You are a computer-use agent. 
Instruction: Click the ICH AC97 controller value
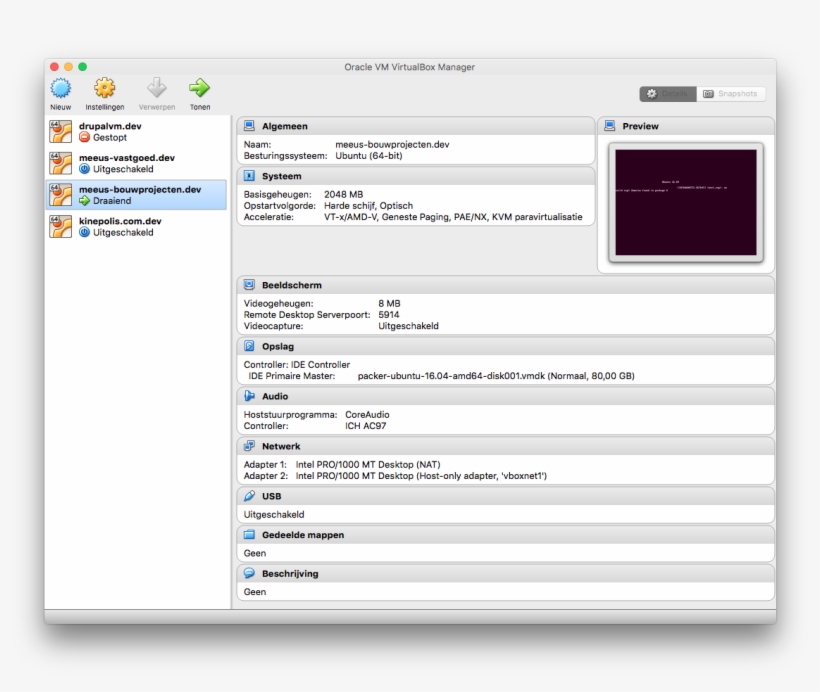pyautogui.click(x=366, y=426)
